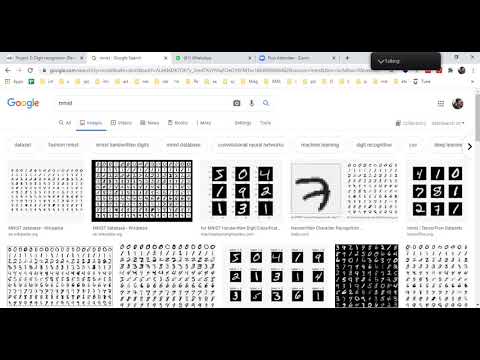Switch to the Post Attendee - Zoom tab
Viewport: 480px width, 360px height.
pos(297,58)
